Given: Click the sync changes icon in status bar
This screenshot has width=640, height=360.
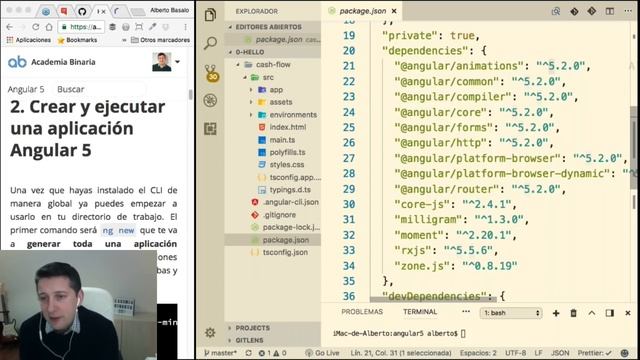Looking at the screenshot, I should coord(249,353).
